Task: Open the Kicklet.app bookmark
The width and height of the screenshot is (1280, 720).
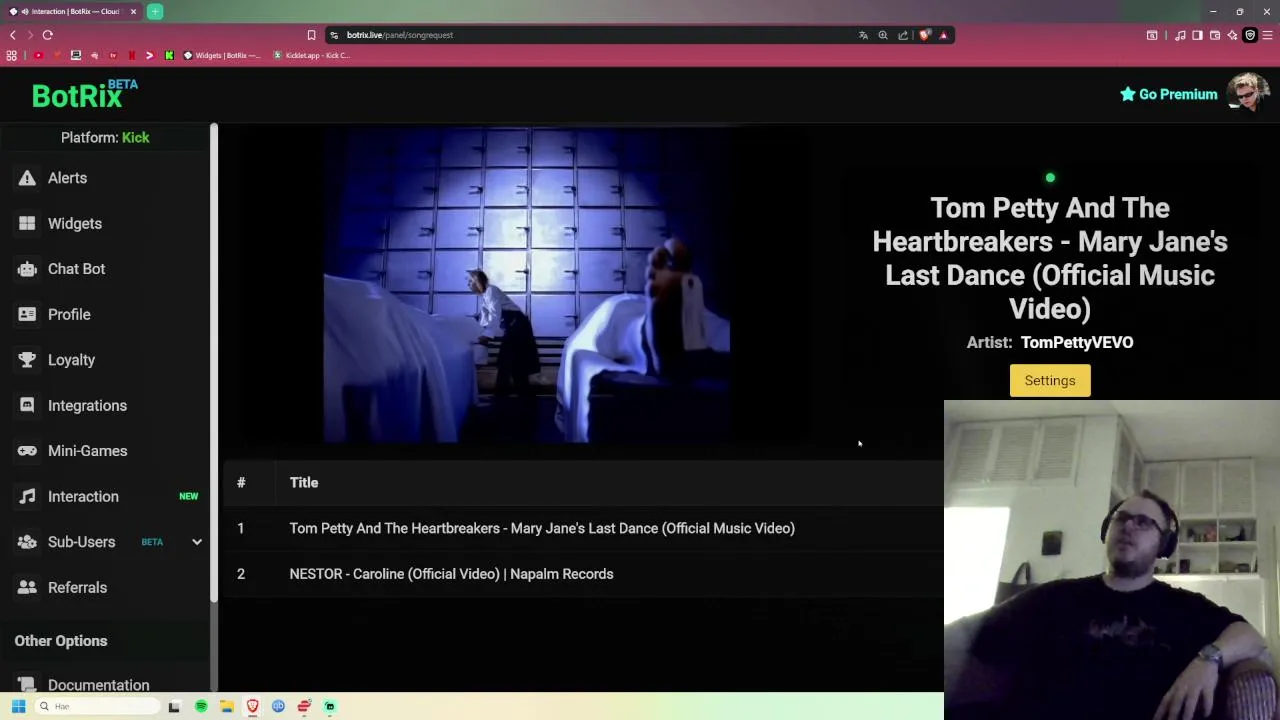Action: pos(311,55)
